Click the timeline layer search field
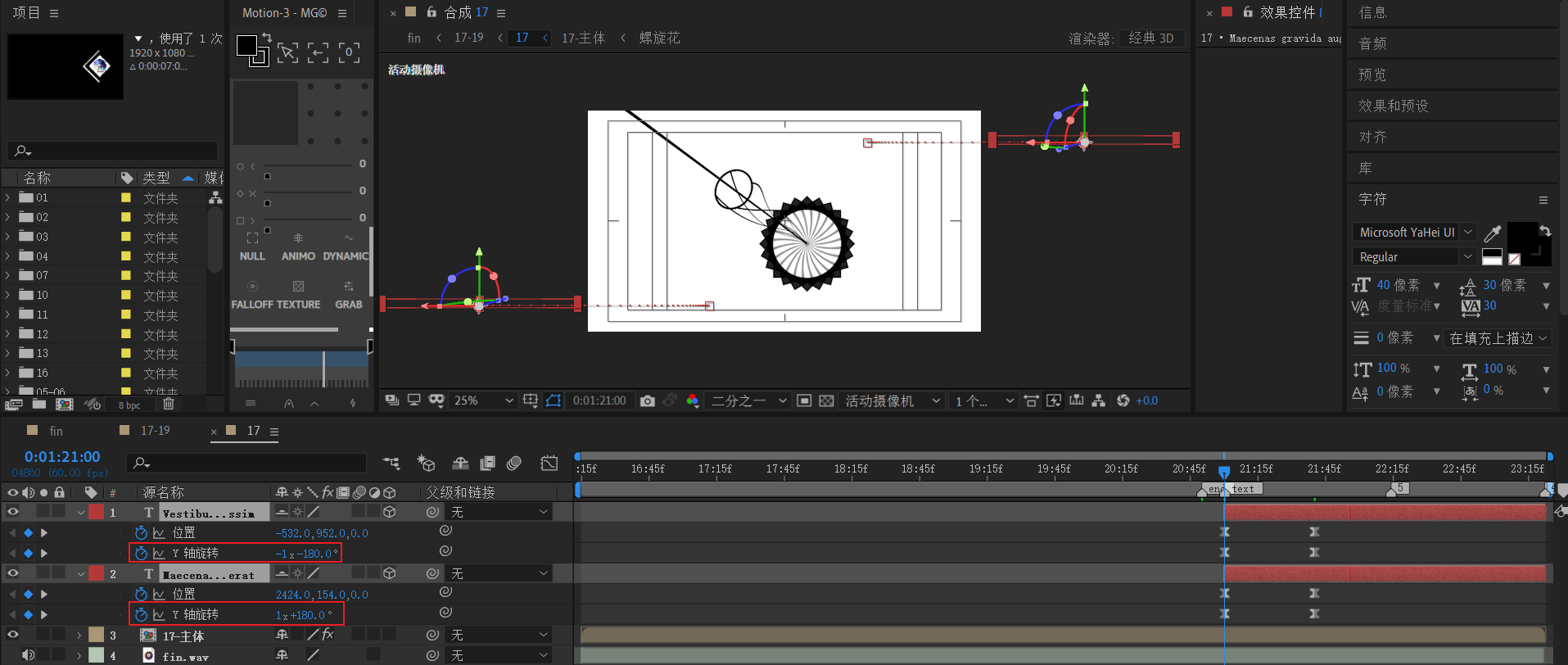Image resolution: width=1568 pixels, height=665 pixels. pos(246,463)
